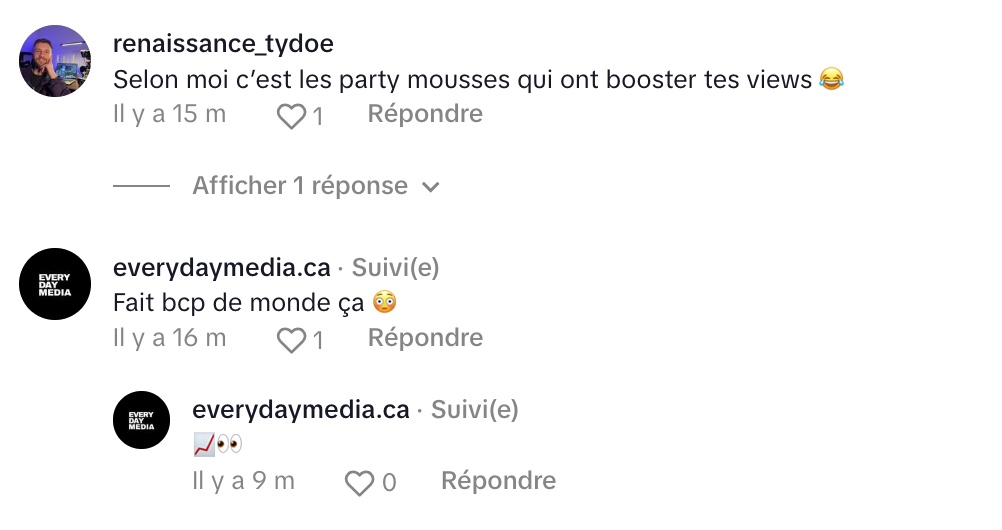This screenshot has width=1002, height=530.
Task: Like the renaissance_tydoe comment with the heart
Action: (291, 116)
